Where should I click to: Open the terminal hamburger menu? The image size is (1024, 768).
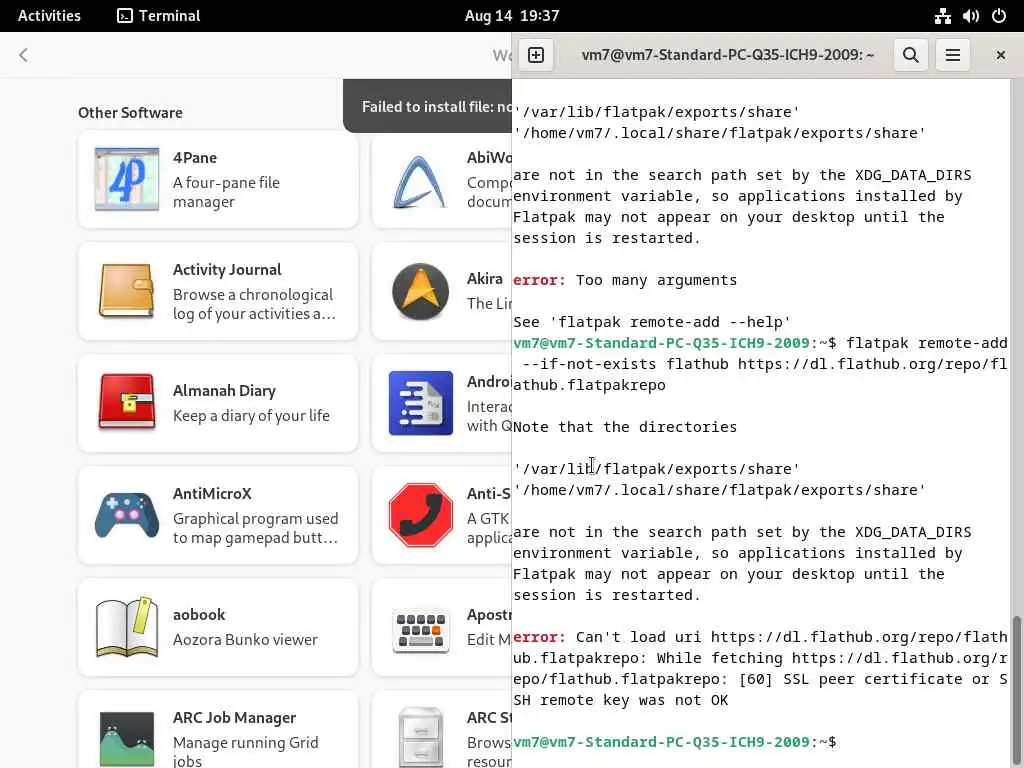(x=952, y=55)
